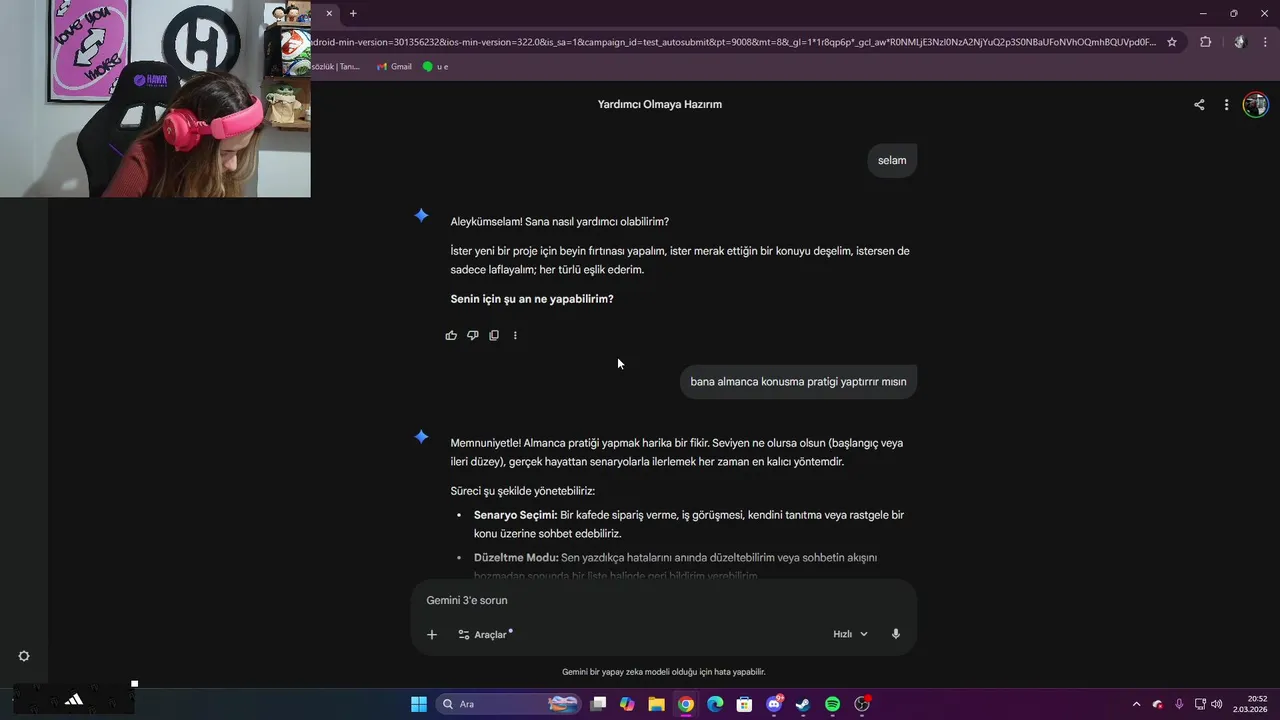Start voice input with microphone icon
This screenshot has width=1280, height=720.
tap(896, 634)
